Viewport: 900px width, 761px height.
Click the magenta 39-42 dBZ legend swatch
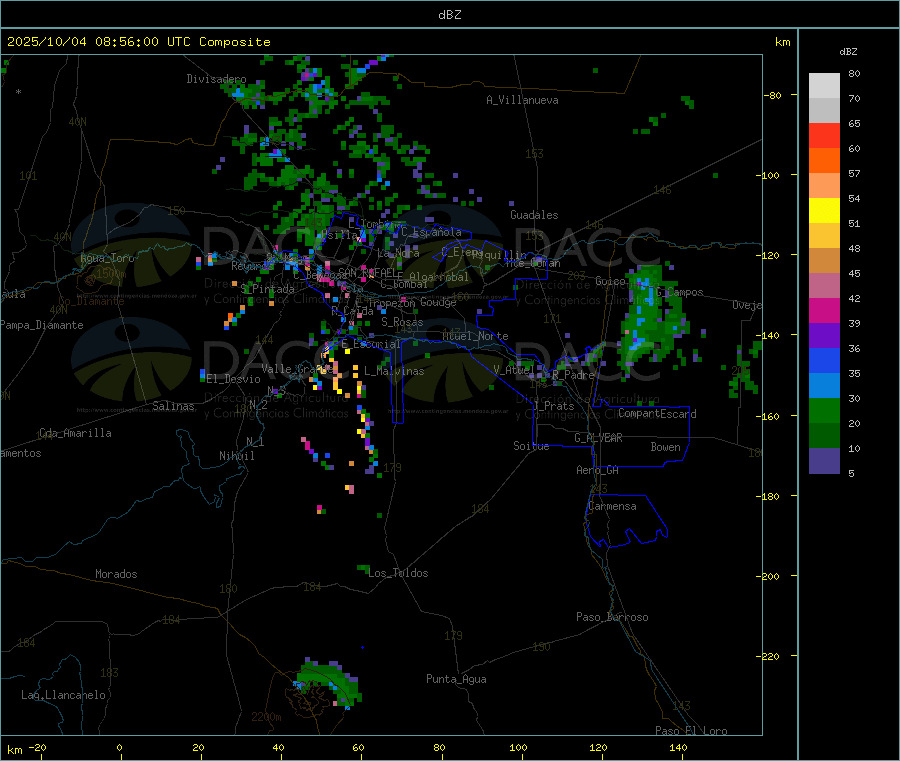(824, 310)
